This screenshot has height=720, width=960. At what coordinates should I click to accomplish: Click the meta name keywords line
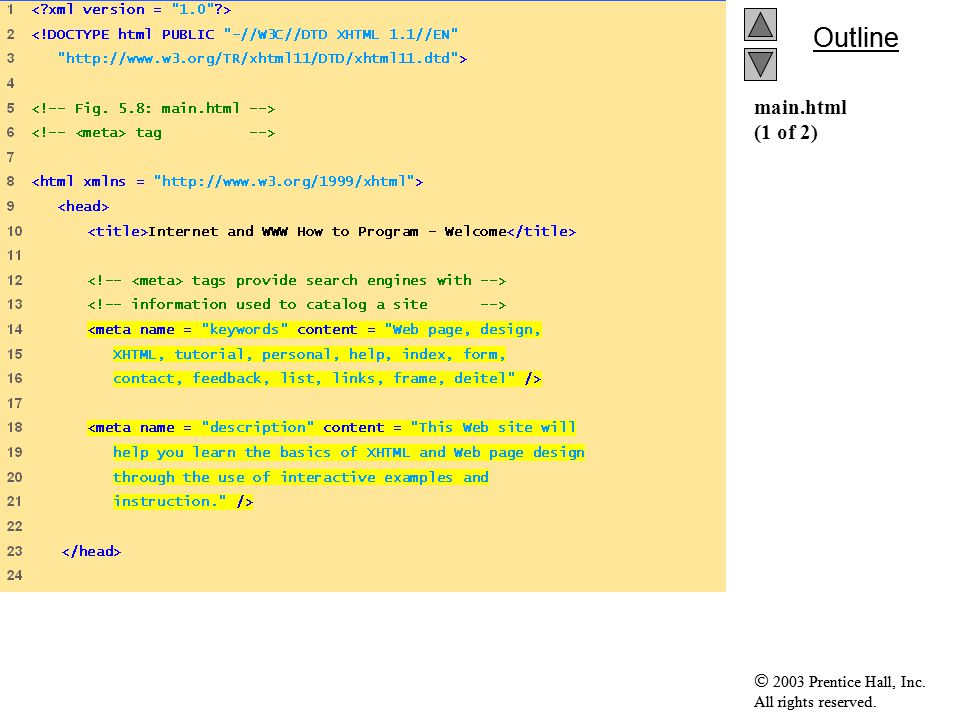pyautogui.click(x=315, y=329)
